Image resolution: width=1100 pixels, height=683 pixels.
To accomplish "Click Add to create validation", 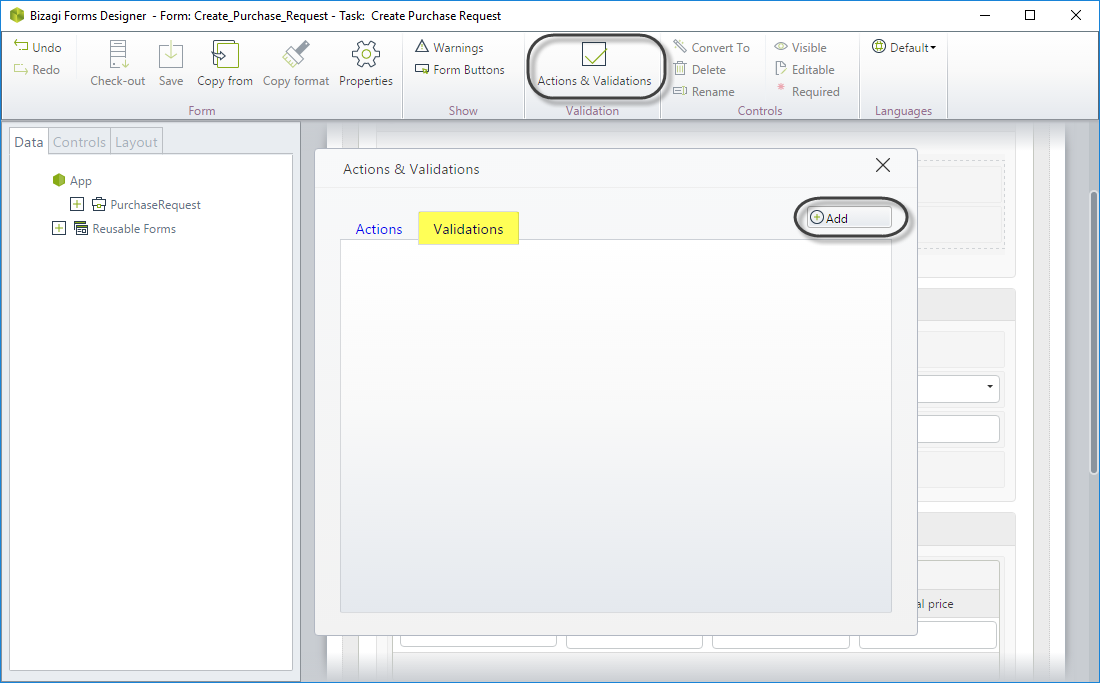I will (849, 217).
